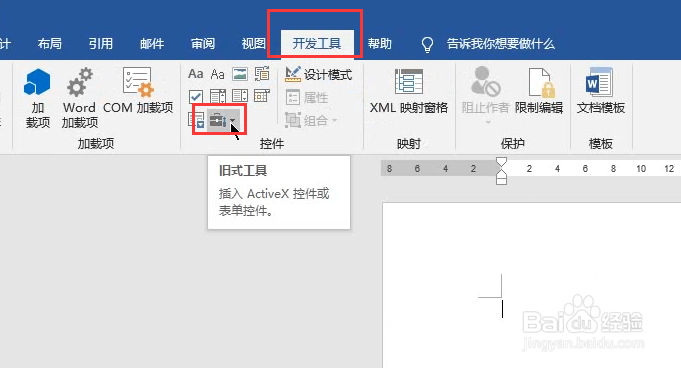
Task: Open COM 加载项 dialog
Action: pos(138,91)
